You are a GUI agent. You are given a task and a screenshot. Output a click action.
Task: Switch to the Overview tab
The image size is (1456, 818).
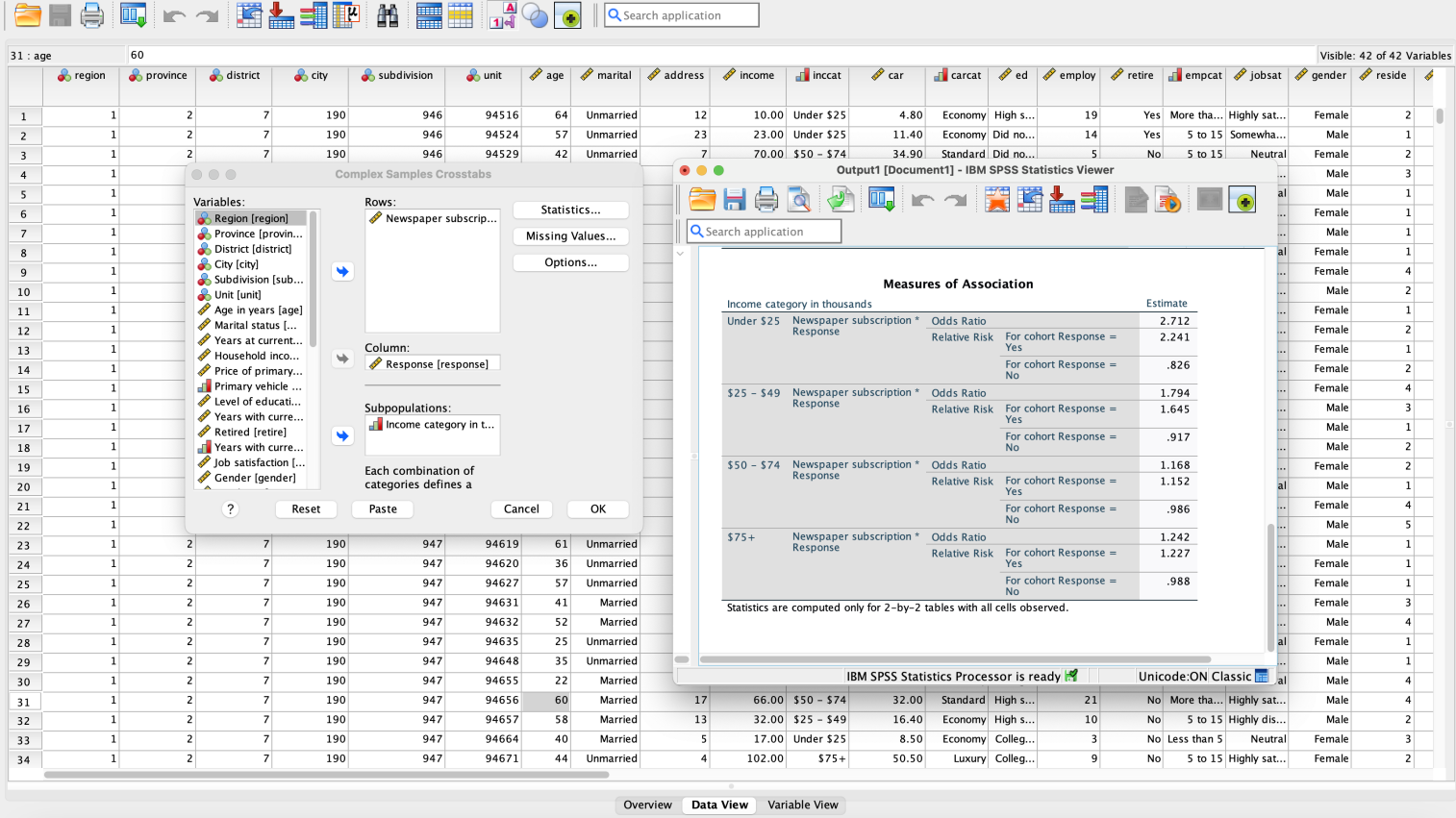[x=647, y=805]
